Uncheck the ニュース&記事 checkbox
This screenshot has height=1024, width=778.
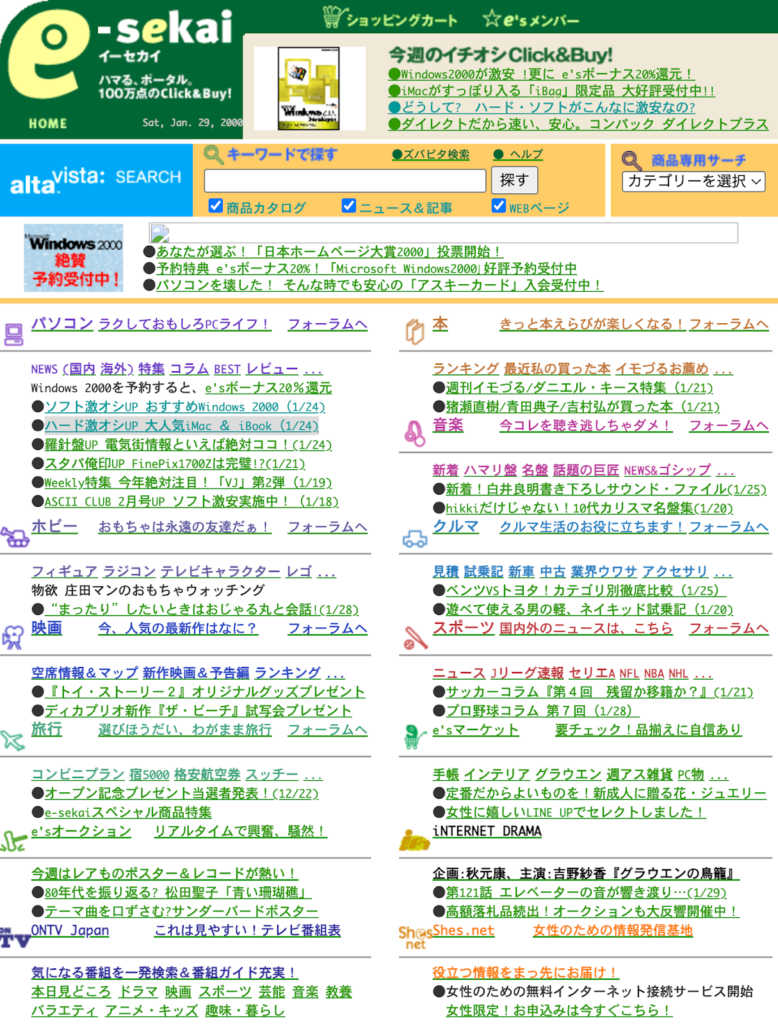click(x=348, y=206)
